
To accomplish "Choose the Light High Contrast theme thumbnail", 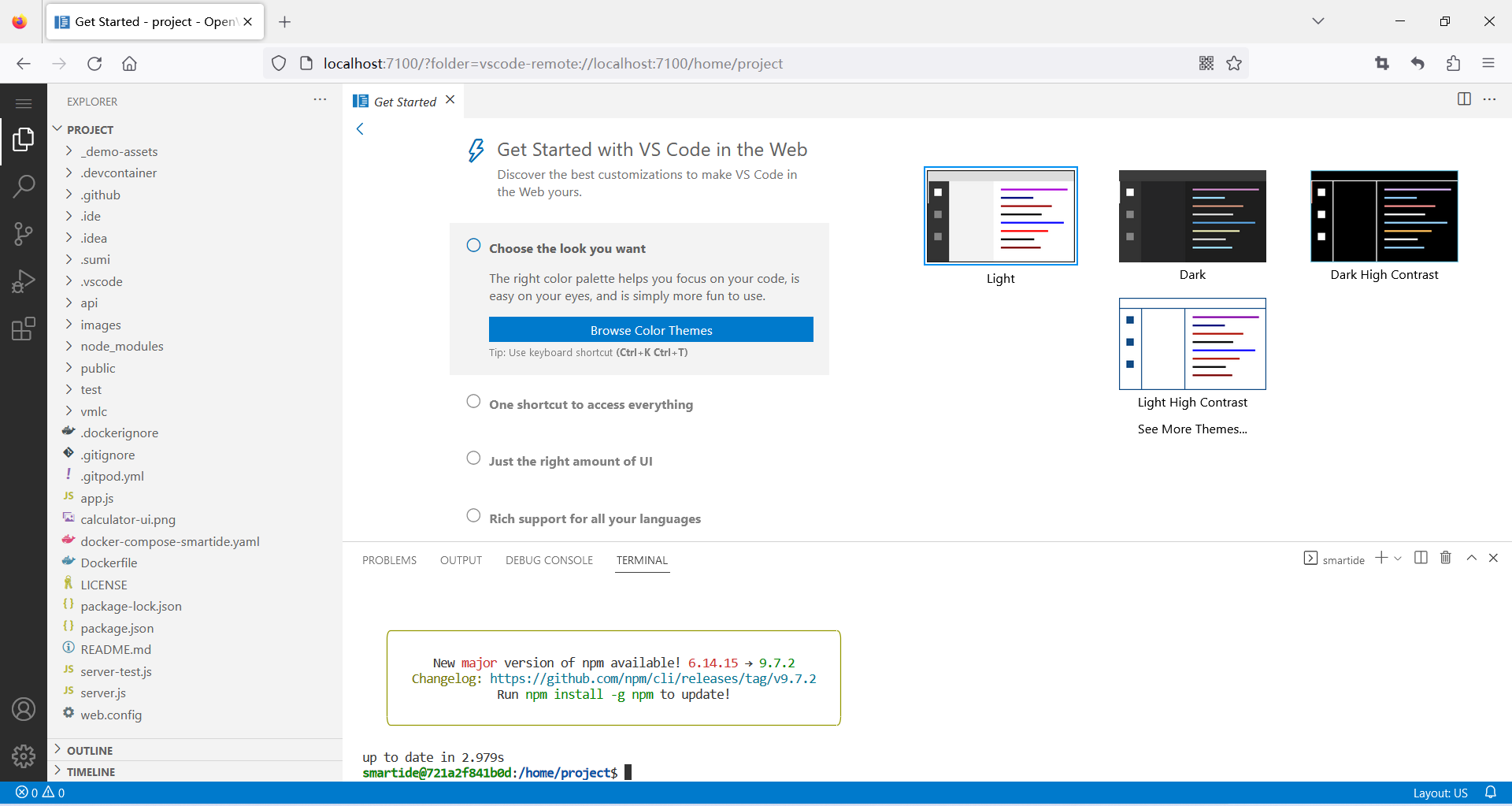I will click(x=1192, y=344).
